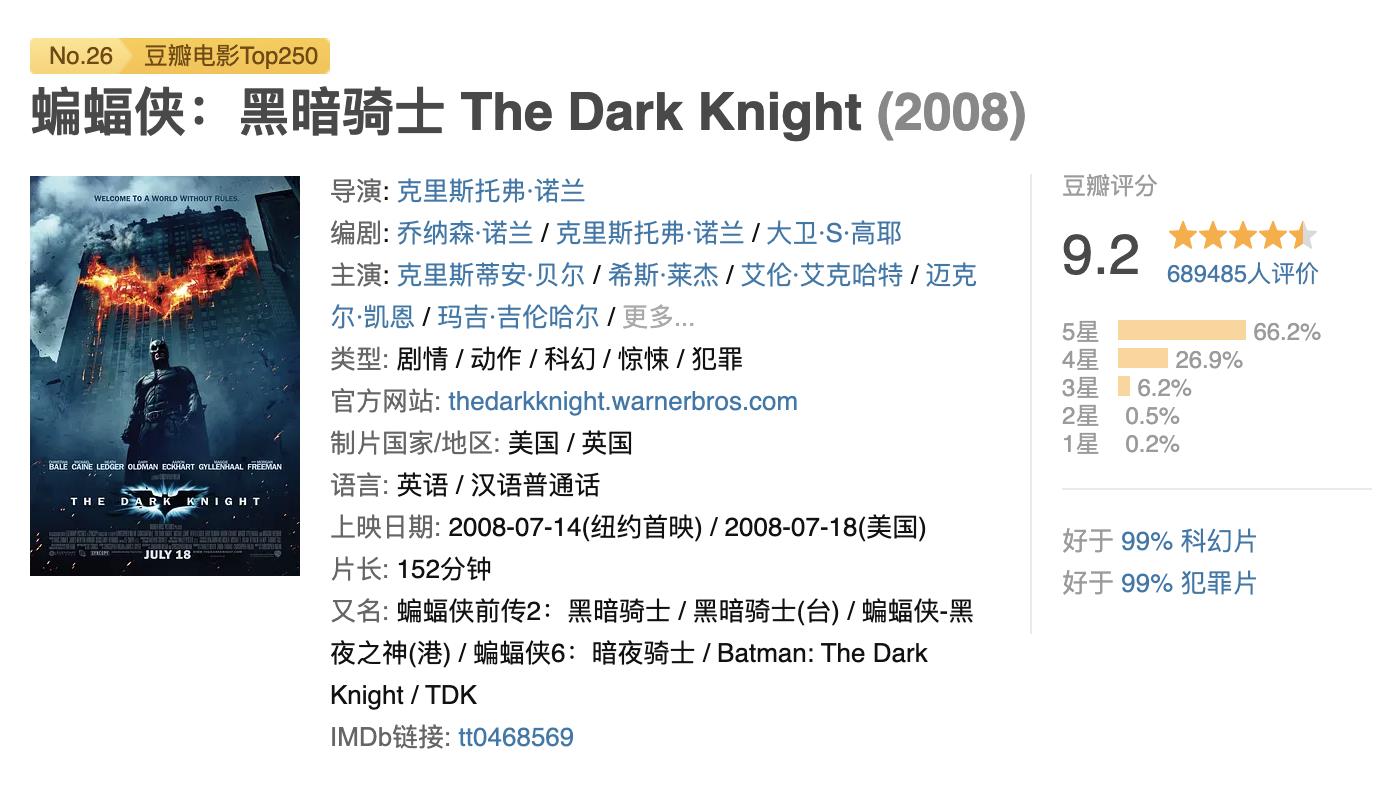Screen dimensions: 1382x798
Task: Click The Dark Knight poster thumbnail
Action: pyautogui.click(x=165, y=376)
